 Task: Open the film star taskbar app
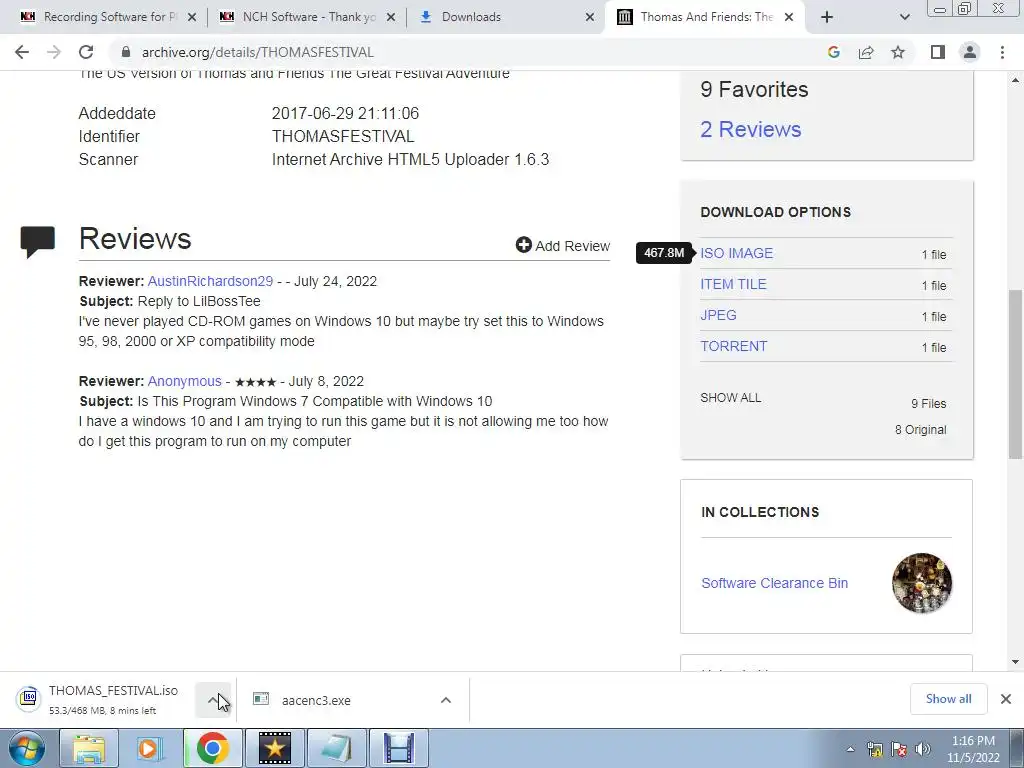click(x=275, y=748)
